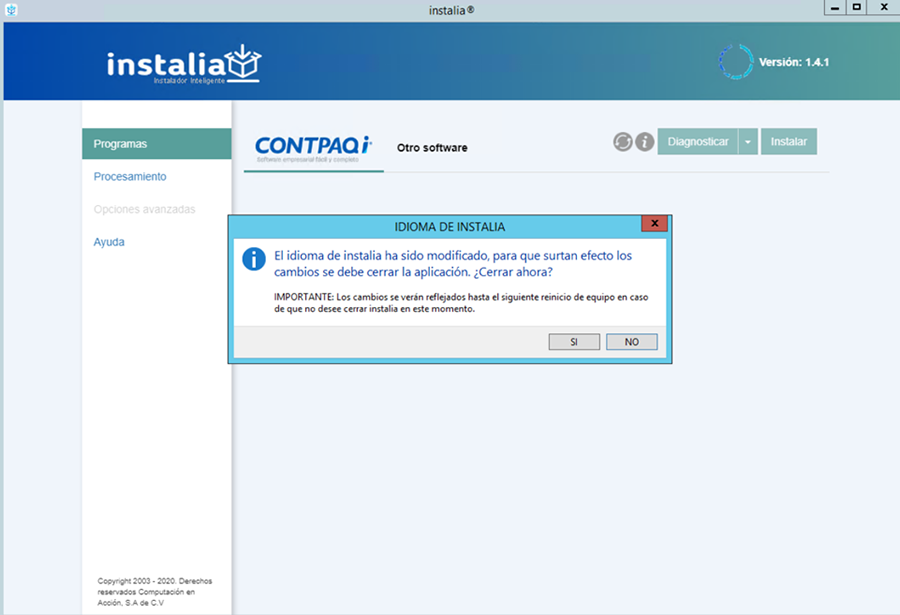
Task: Switch to the Otro software tab
Action: tap(432, 148)
